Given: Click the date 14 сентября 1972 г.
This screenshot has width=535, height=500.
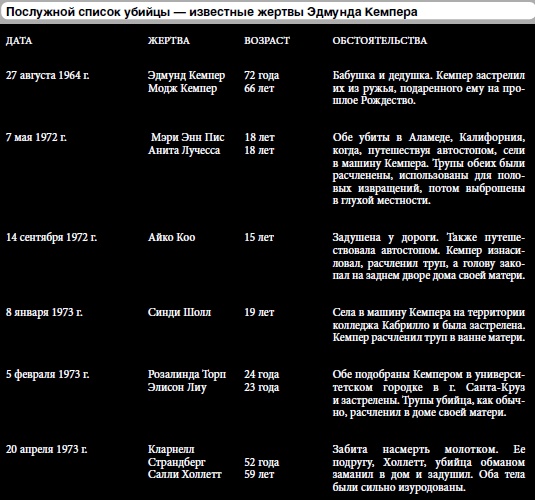Looking at the screenshot, I should coord(51,237).
